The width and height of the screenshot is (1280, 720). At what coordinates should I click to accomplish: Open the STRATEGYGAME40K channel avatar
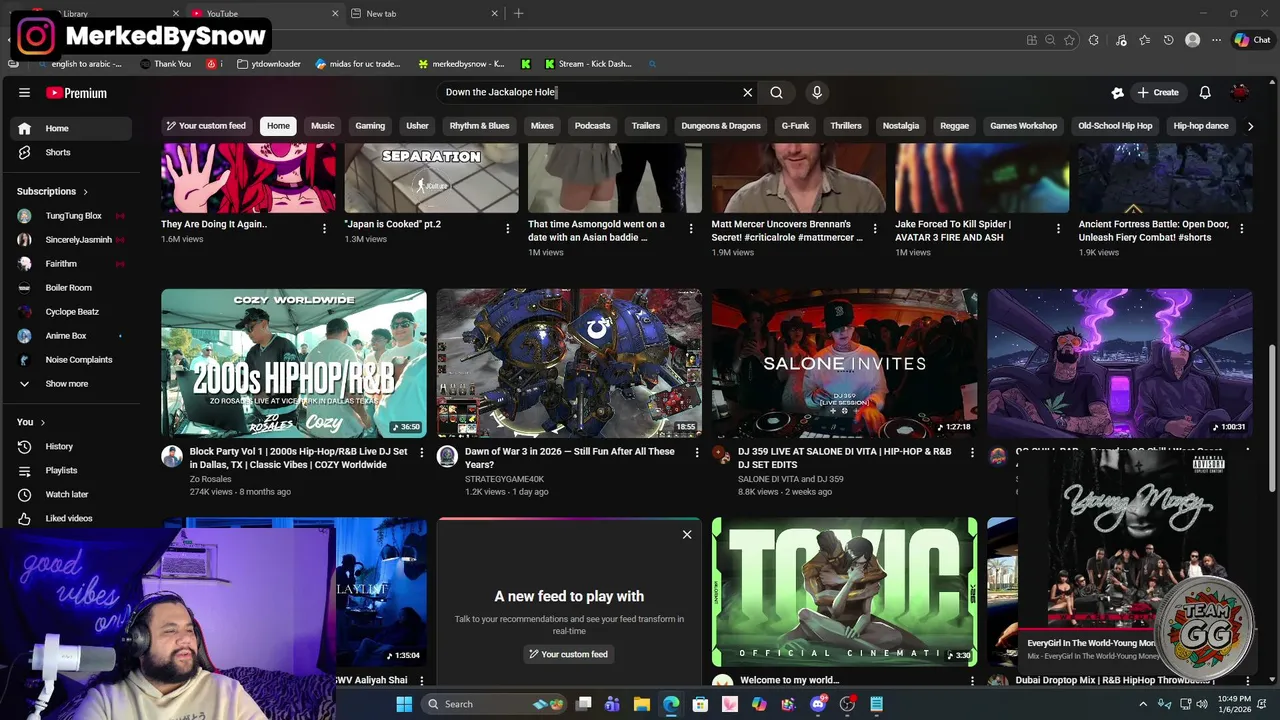(x=447, y=456)
